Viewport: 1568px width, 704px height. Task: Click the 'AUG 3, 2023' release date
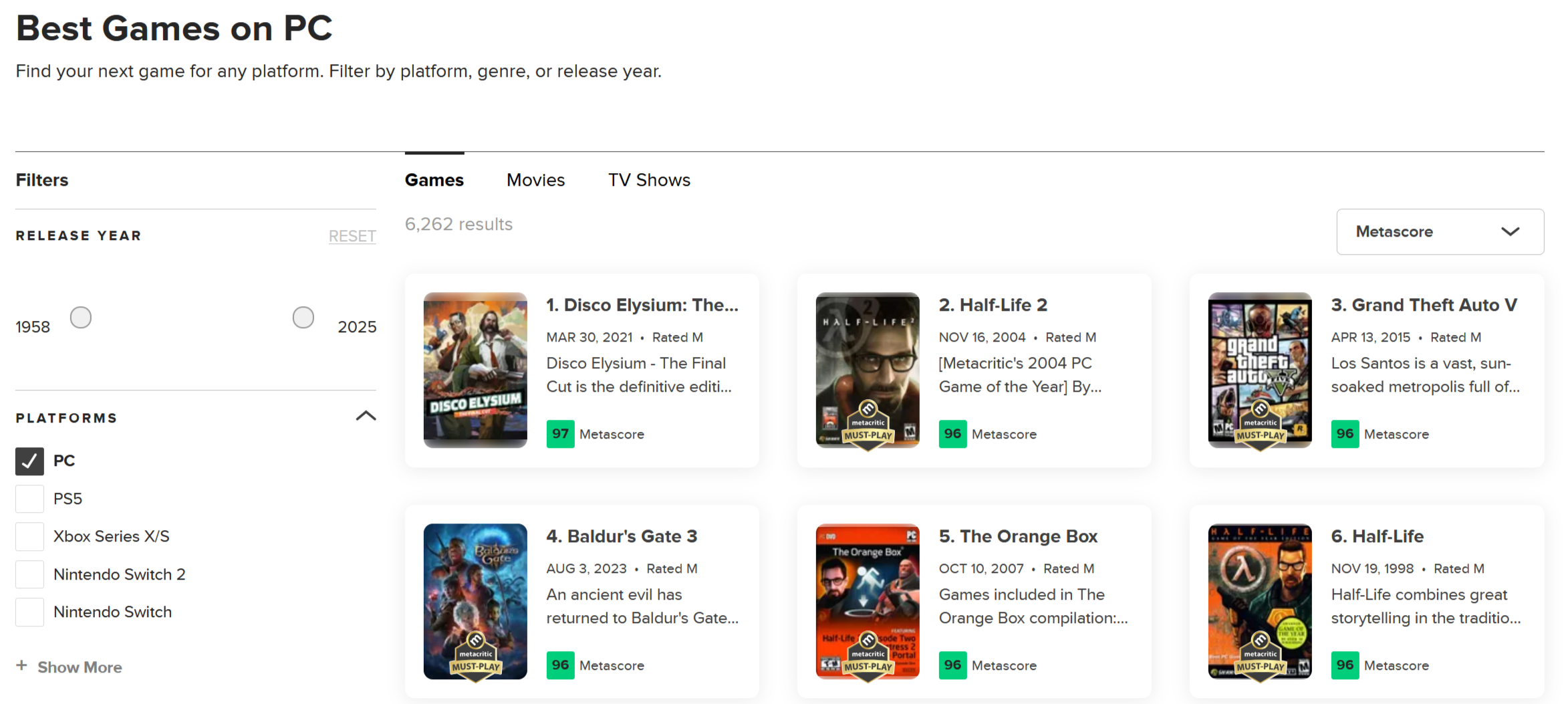(x=587, y=569)
